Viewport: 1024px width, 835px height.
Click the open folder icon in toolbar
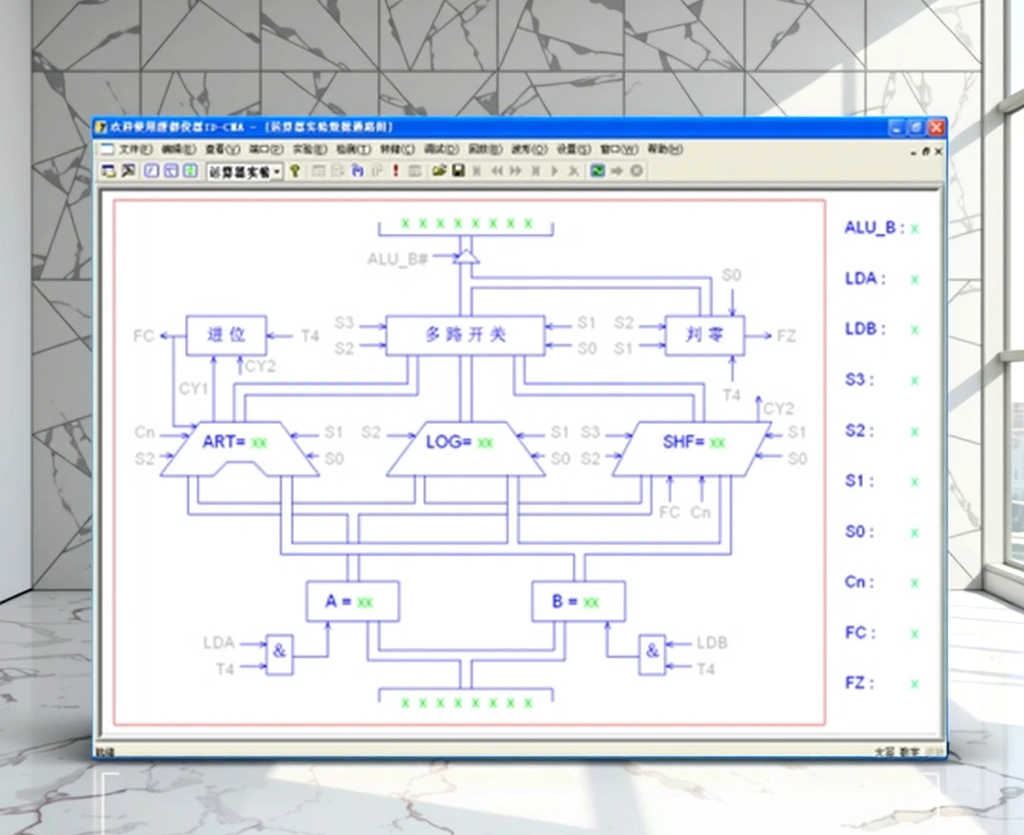coord(439,171)
